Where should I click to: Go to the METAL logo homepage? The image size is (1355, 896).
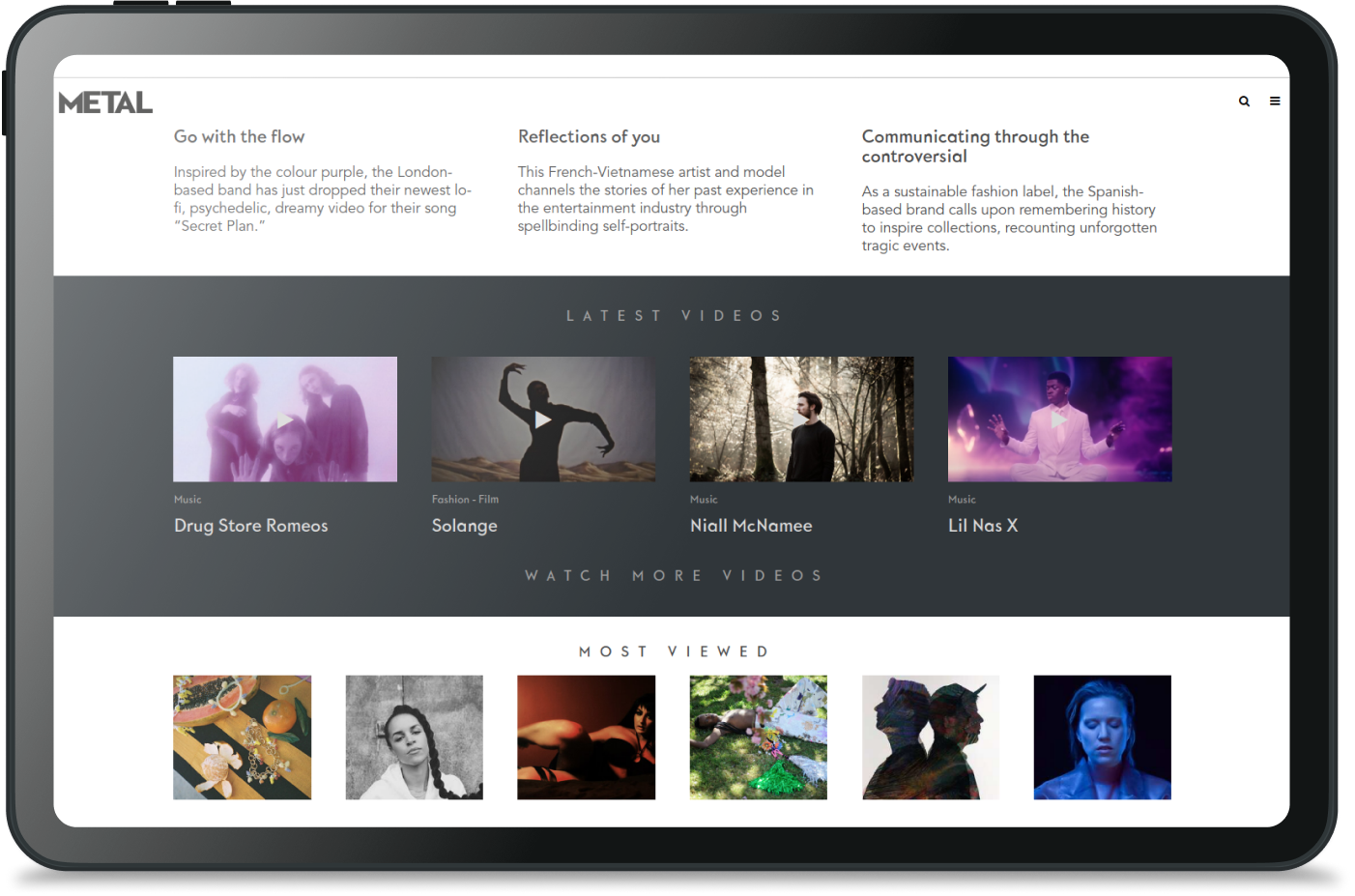point(105,102)
